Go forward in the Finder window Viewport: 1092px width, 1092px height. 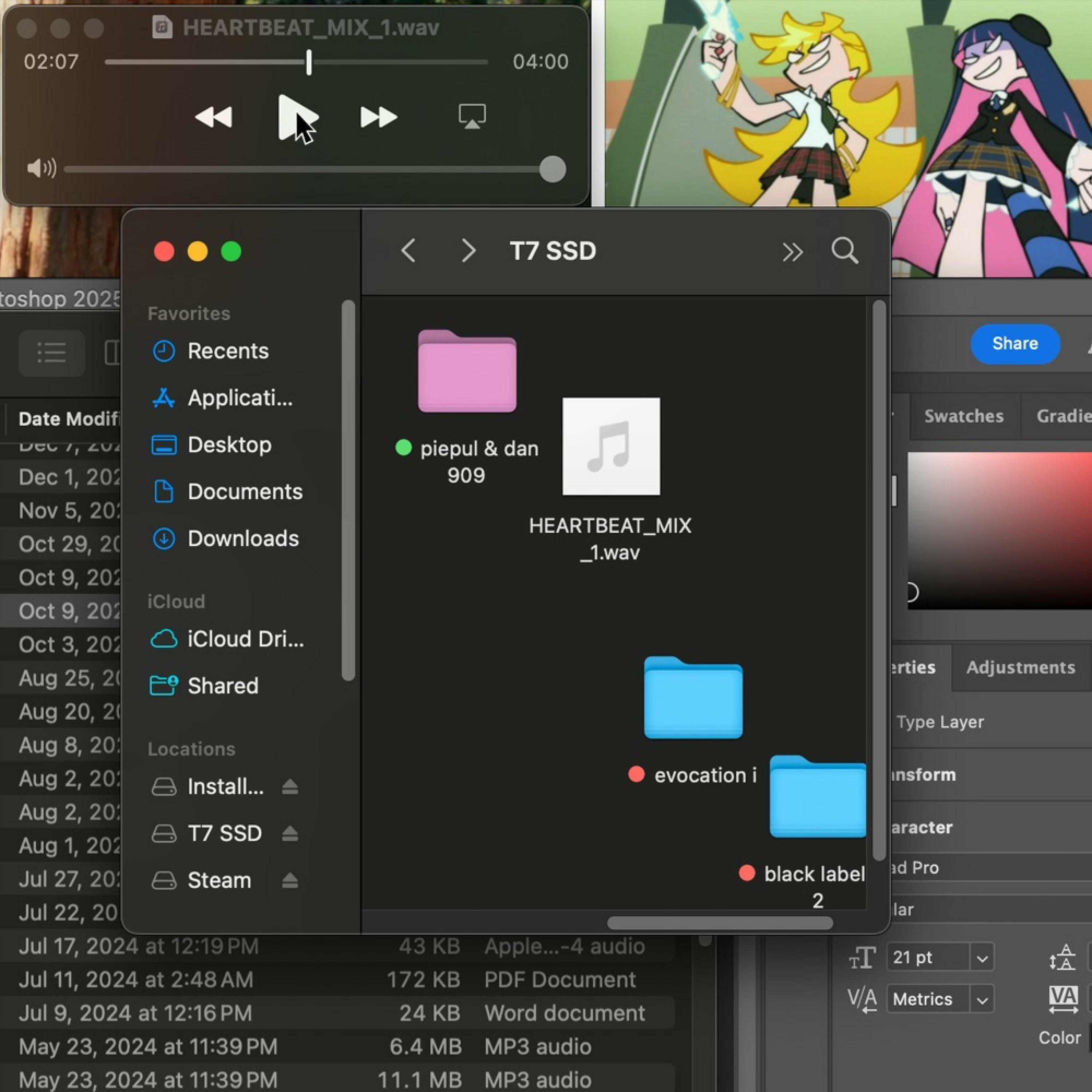coord(468,250)
